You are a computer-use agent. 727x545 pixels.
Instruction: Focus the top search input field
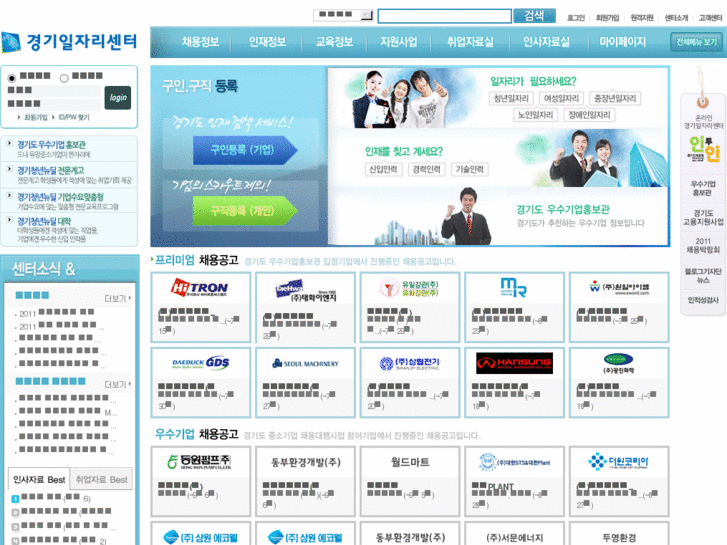click(445, 16)
